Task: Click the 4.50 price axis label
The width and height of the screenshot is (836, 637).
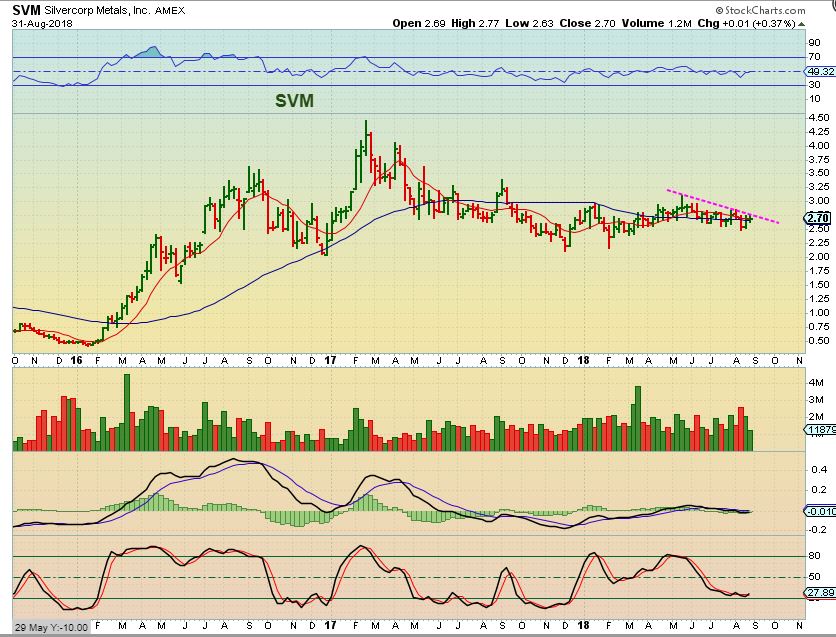Action: click(818, 117)
